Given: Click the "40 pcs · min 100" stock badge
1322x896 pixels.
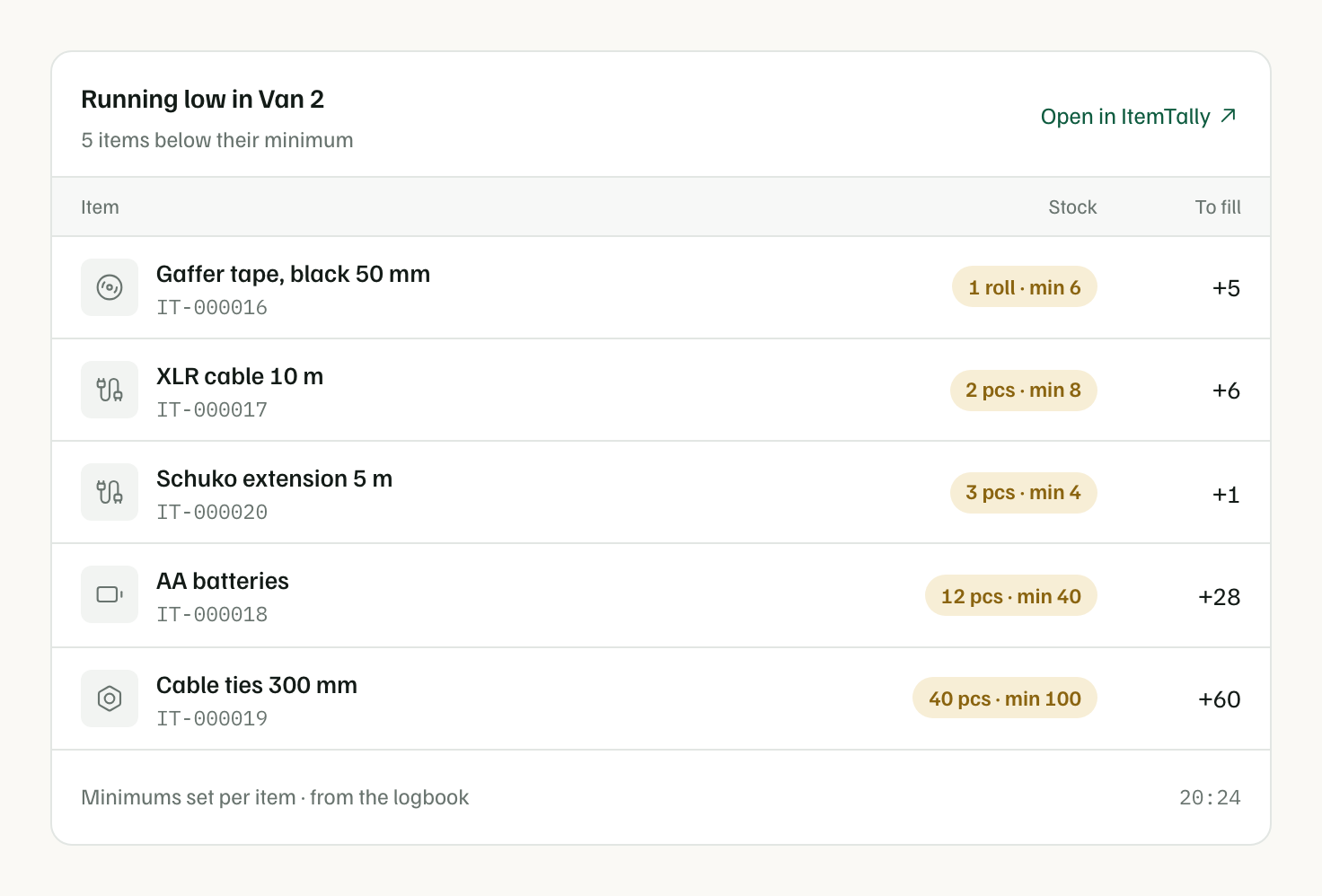Looking at the screenshot, I should 1005,698.
